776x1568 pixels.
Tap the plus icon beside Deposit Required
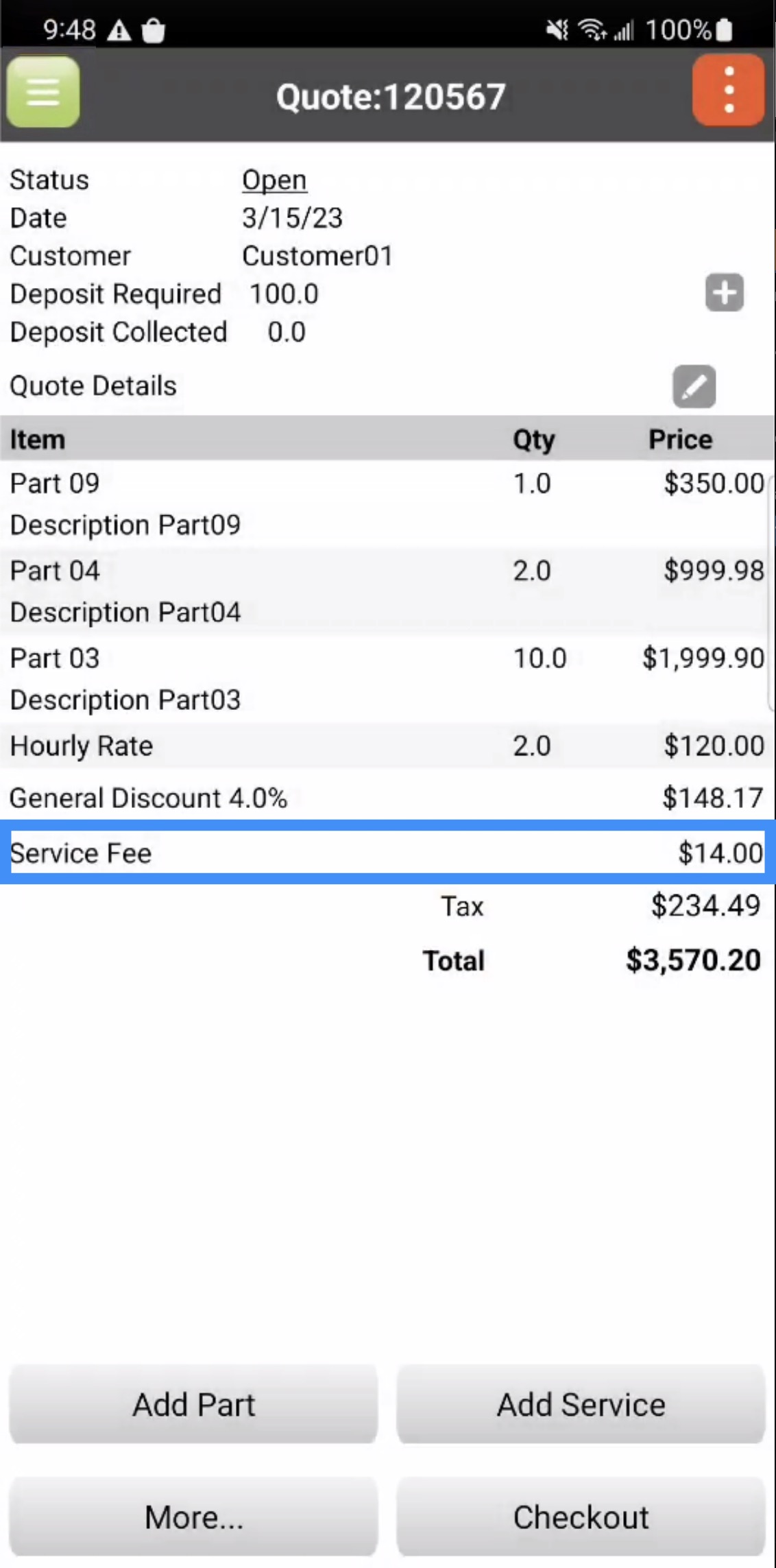pyautogui.click(x=724, y=293)
